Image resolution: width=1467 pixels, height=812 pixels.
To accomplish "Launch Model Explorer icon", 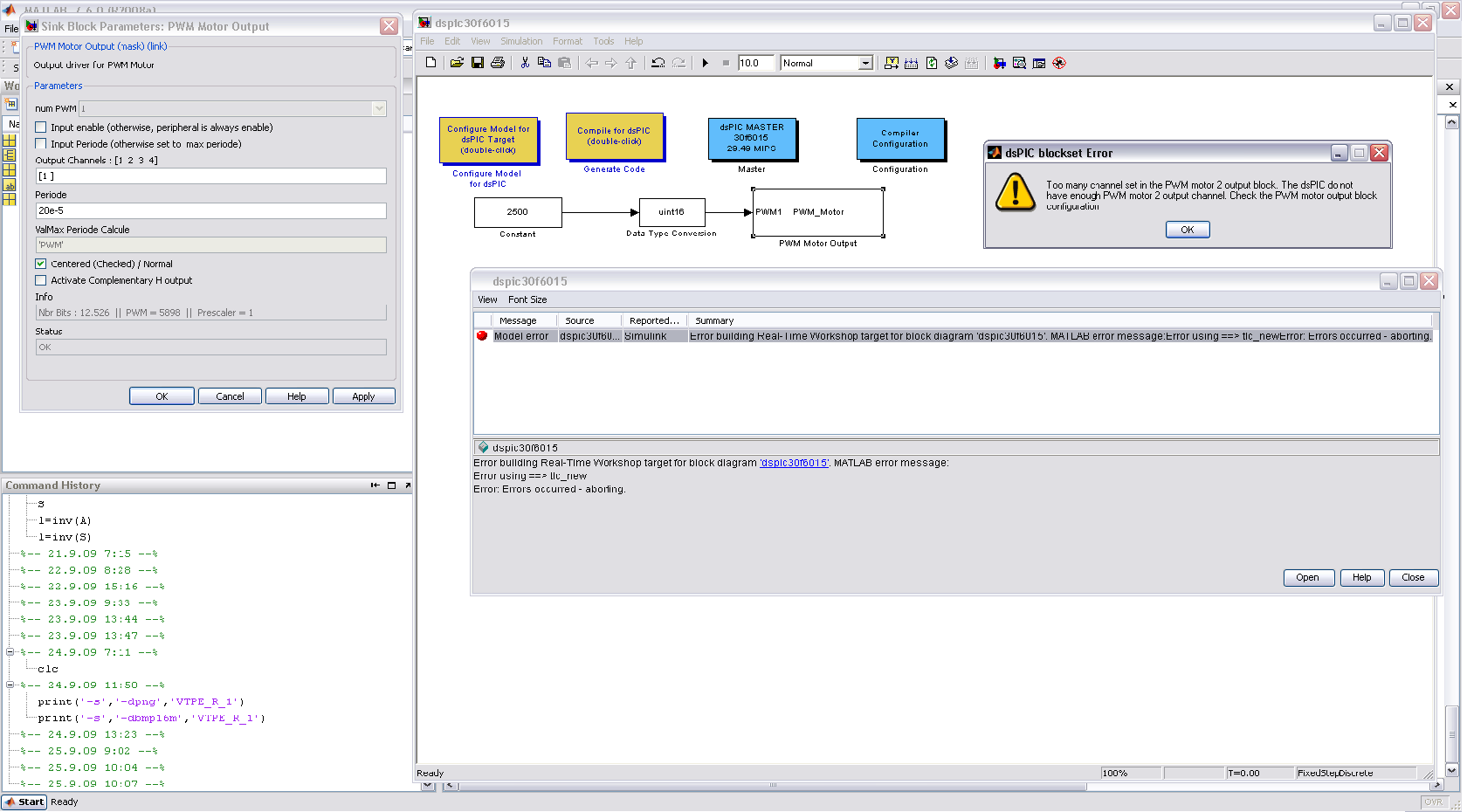I will click(x=1019, y=63).
